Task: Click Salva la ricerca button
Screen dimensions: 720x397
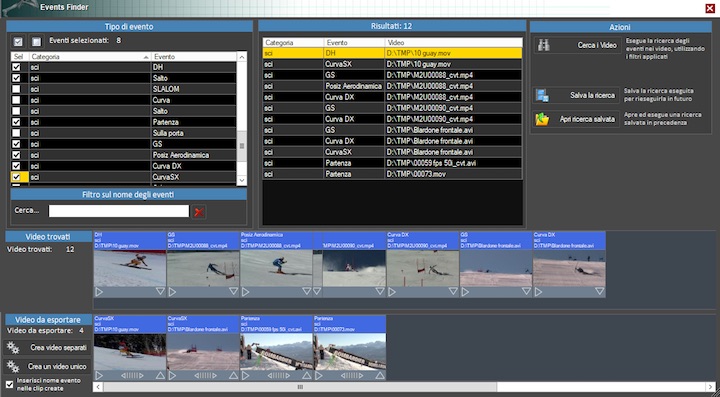Action: click(576, 95)
